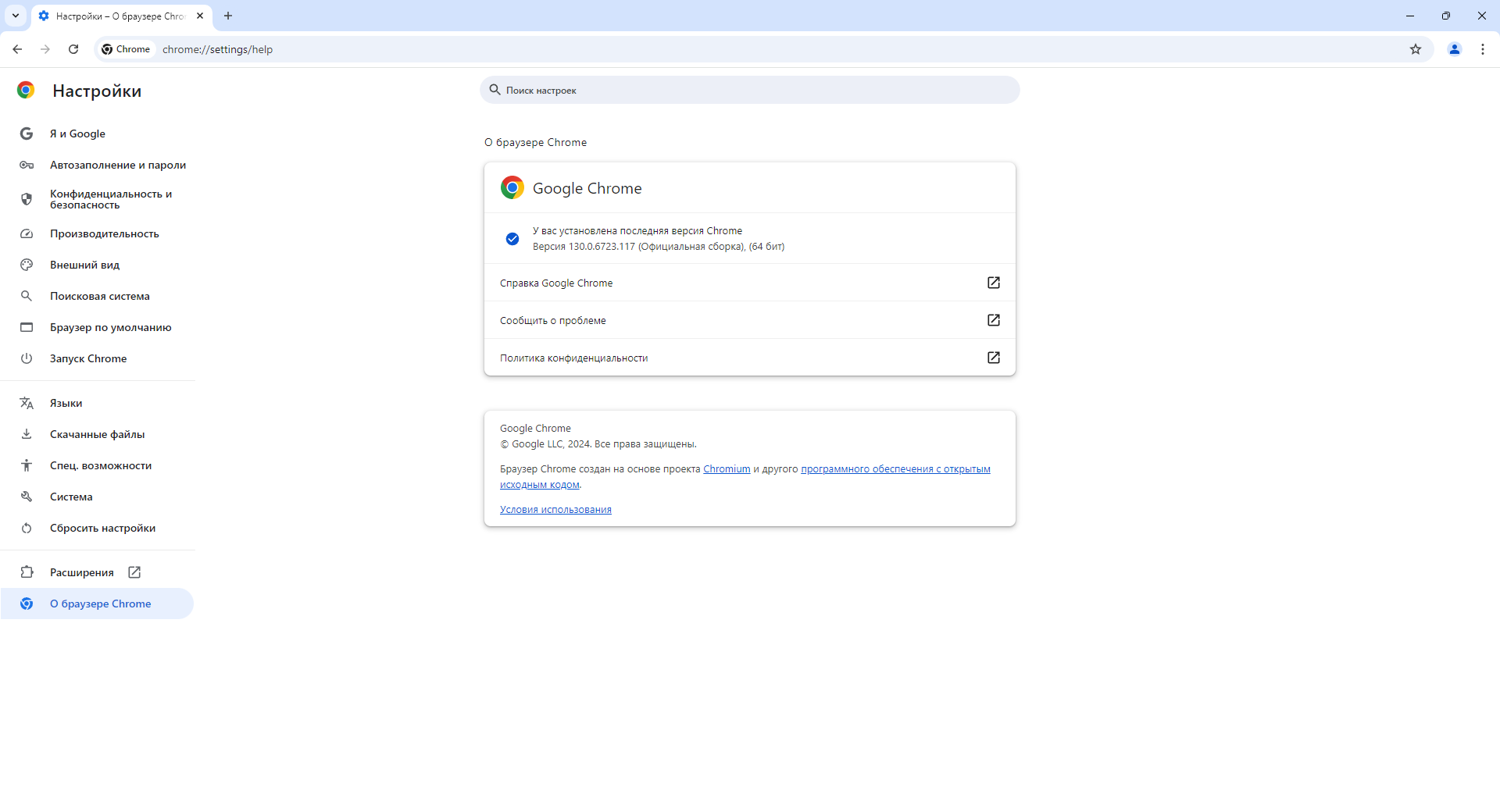Select the Настройки – О браузере Chrome tab
This screenshot has width=1500, height=812.
tap(121, 16)
